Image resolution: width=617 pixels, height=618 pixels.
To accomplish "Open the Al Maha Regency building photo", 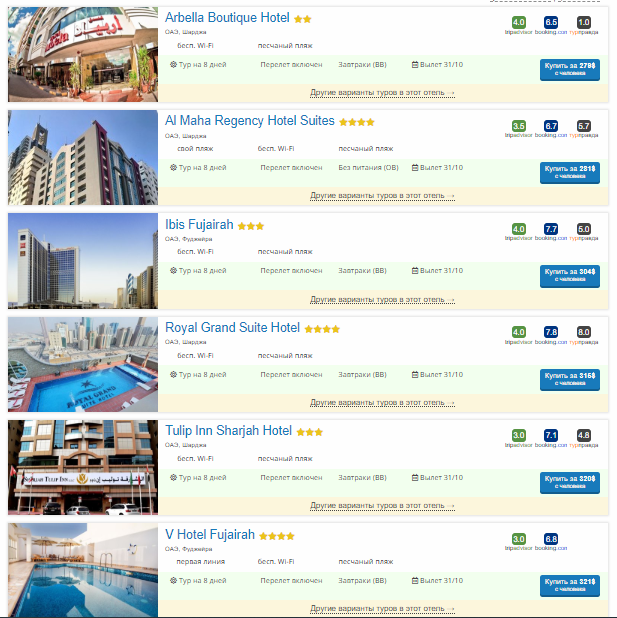I will 83,158.
